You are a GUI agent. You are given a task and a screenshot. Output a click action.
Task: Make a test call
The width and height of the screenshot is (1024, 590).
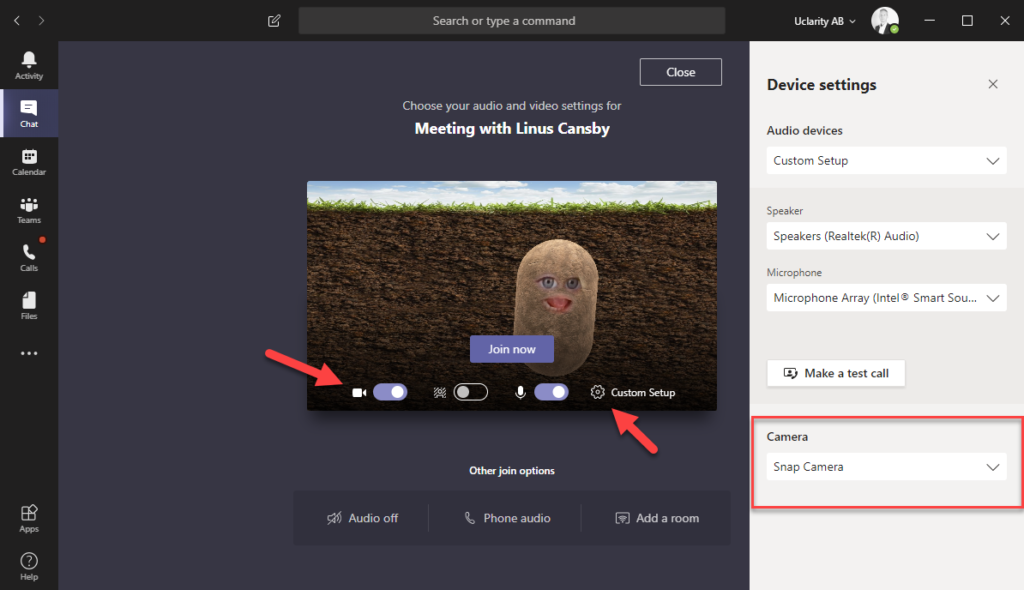tap(836, 373)
